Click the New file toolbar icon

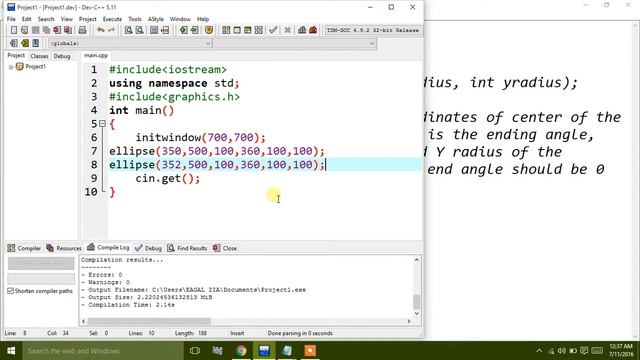point(14,30)
